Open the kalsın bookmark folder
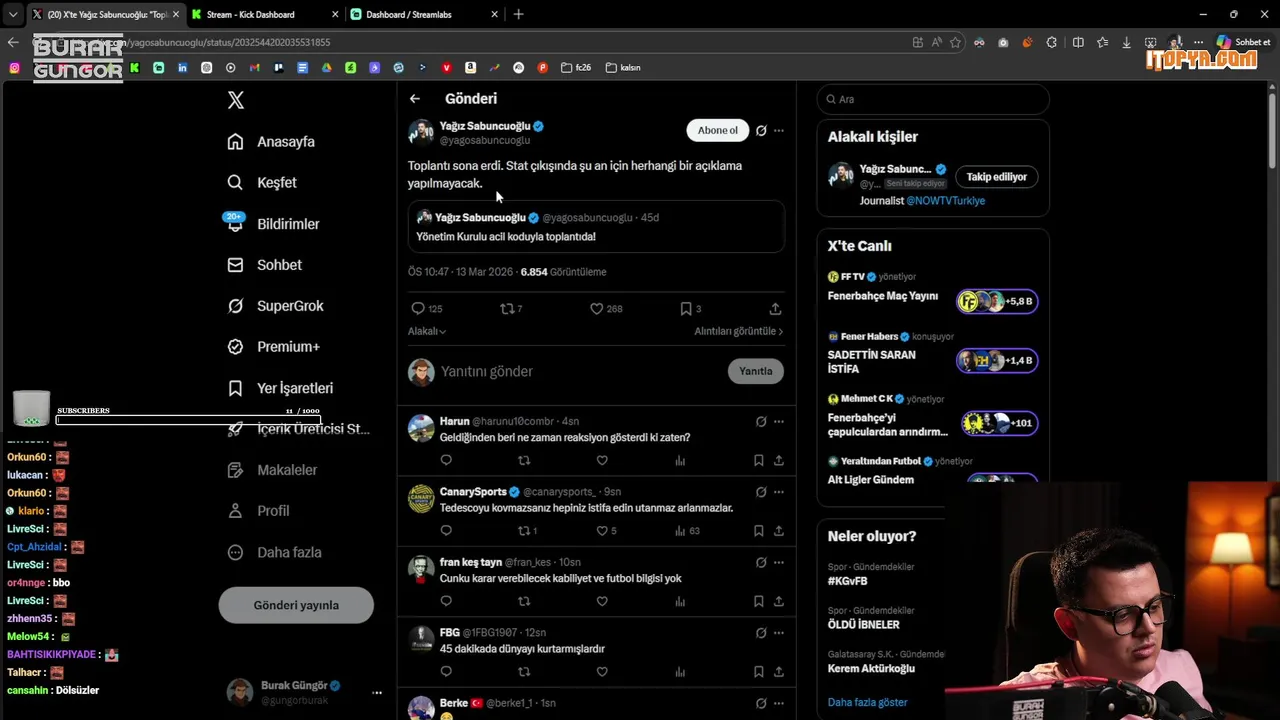The width and height of the screenshot is (1280, 720). [622, 68]
